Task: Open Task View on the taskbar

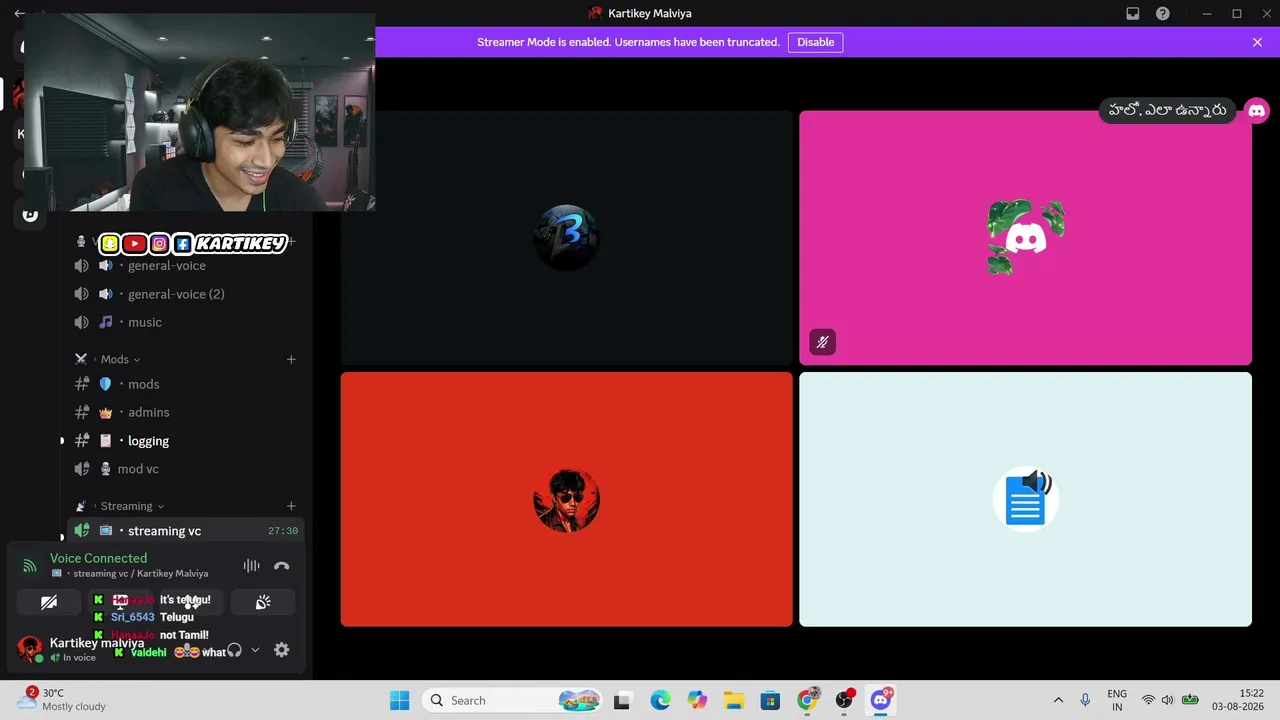Action: click(622, 700)
